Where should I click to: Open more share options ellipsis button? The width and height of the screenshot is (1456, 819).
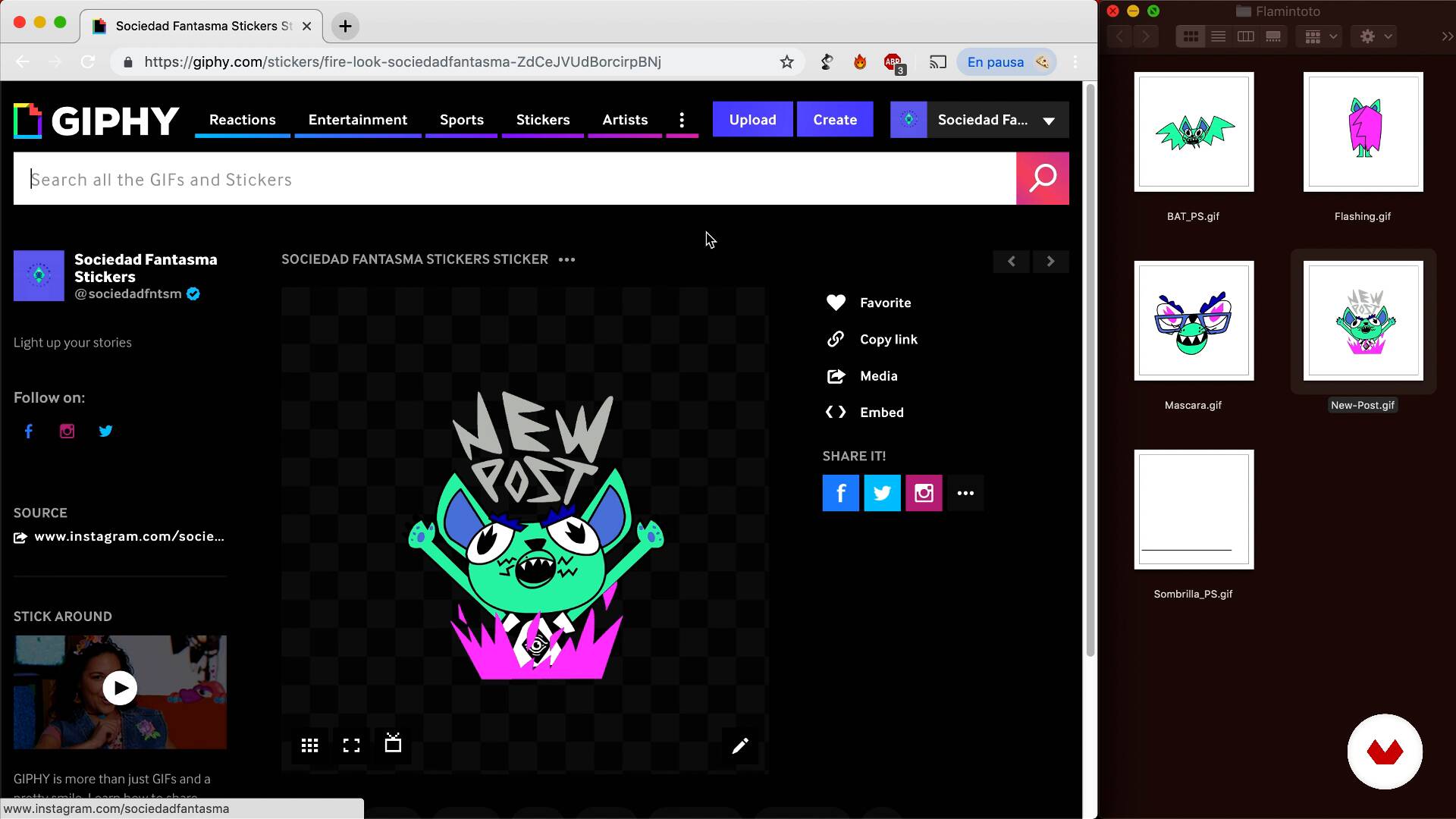965,493
